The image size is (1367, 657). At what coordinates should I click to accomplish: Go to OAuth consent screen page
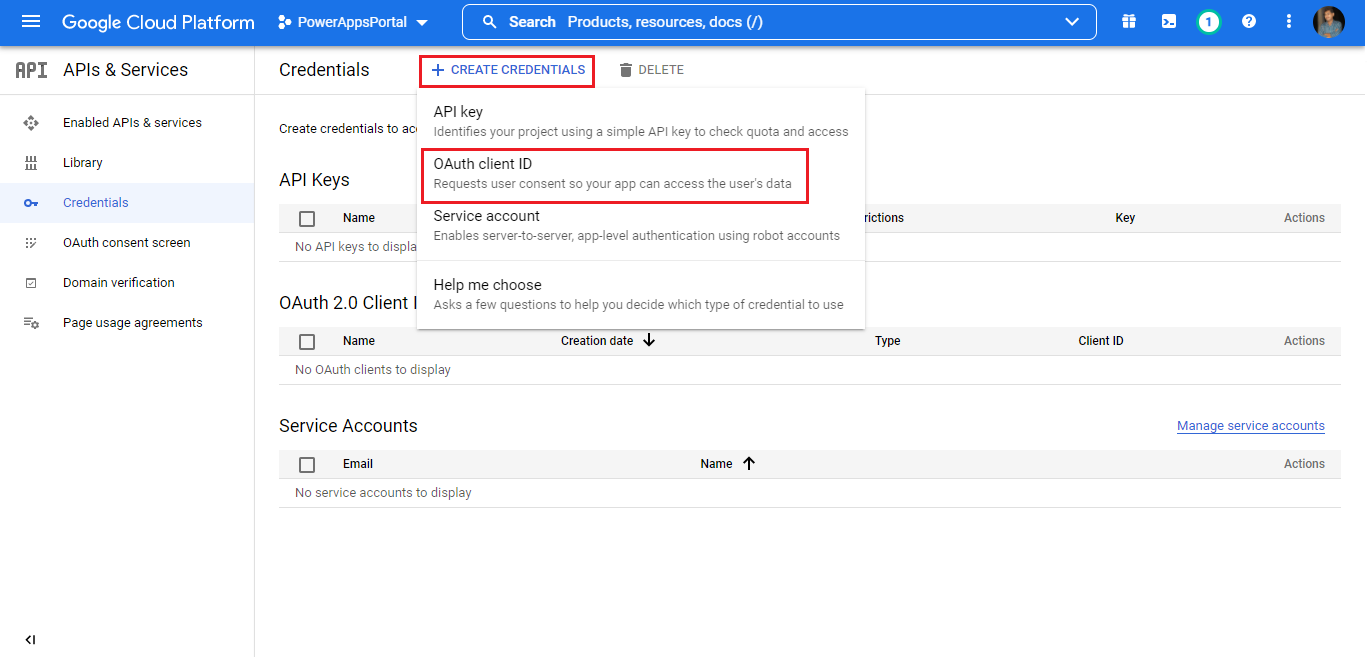[126, 243]
